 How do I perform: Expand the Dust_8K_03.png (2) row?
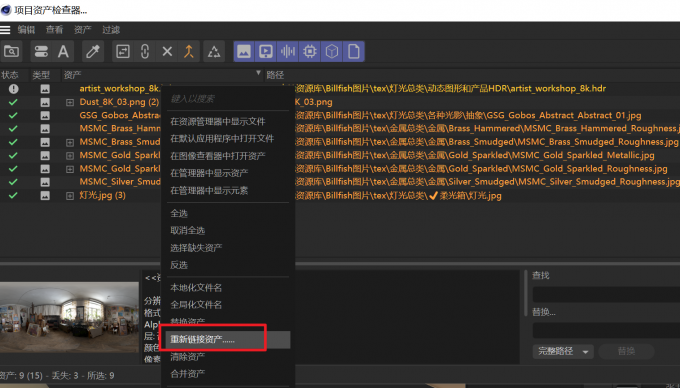[x=70, y=103]
